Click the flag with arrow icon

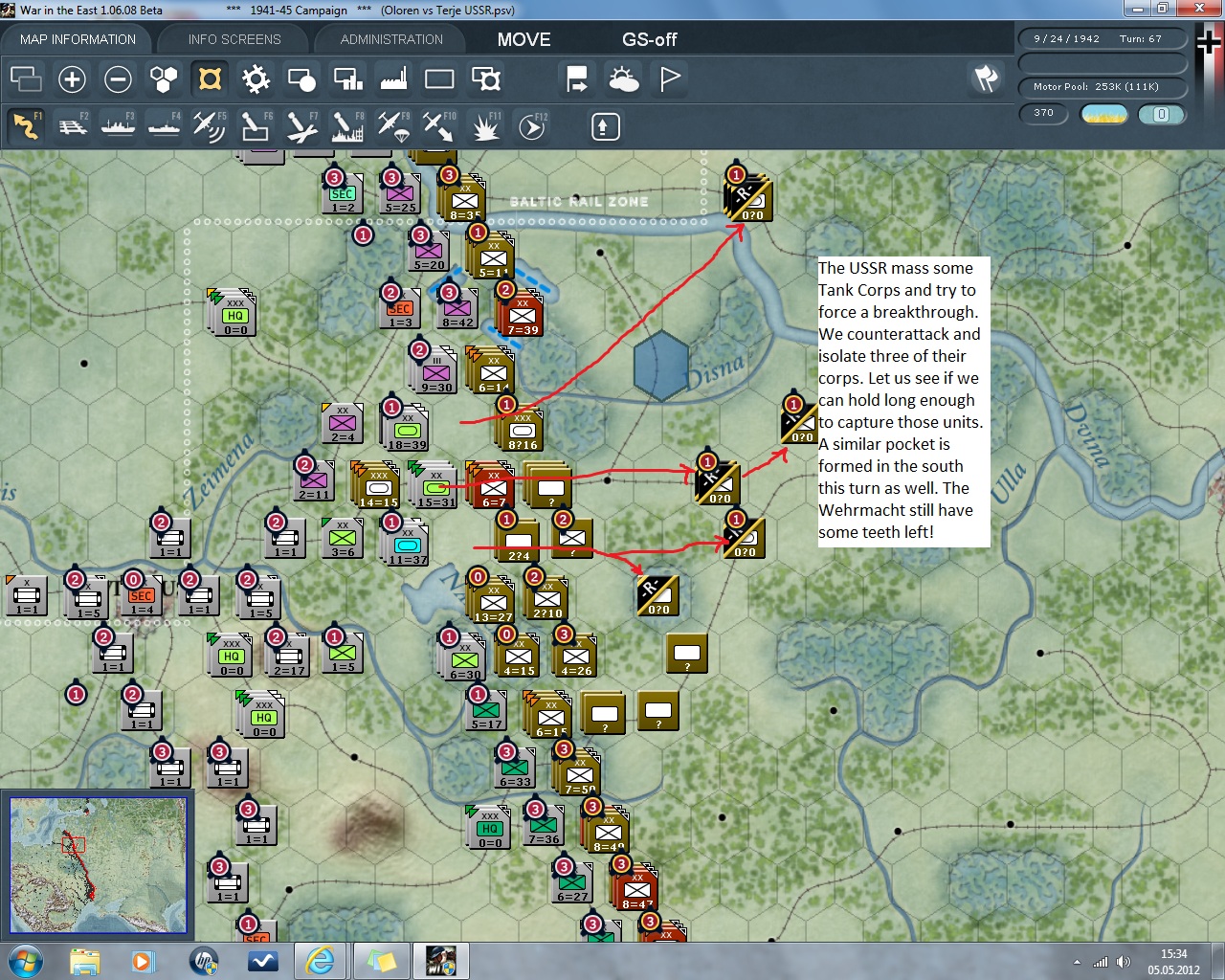(577, 78)
